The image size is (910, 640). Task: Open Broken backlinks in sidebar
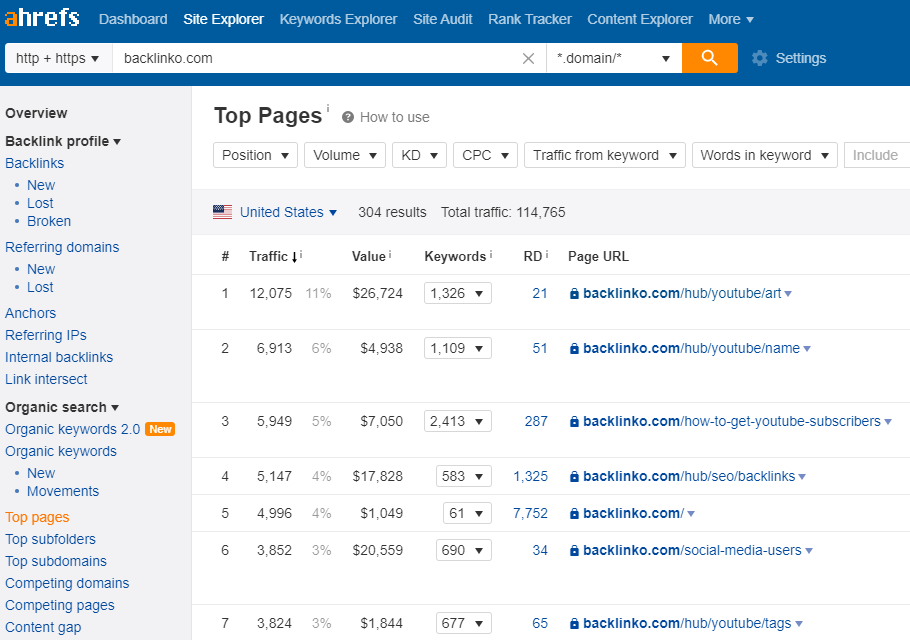(x=49, y=221)
